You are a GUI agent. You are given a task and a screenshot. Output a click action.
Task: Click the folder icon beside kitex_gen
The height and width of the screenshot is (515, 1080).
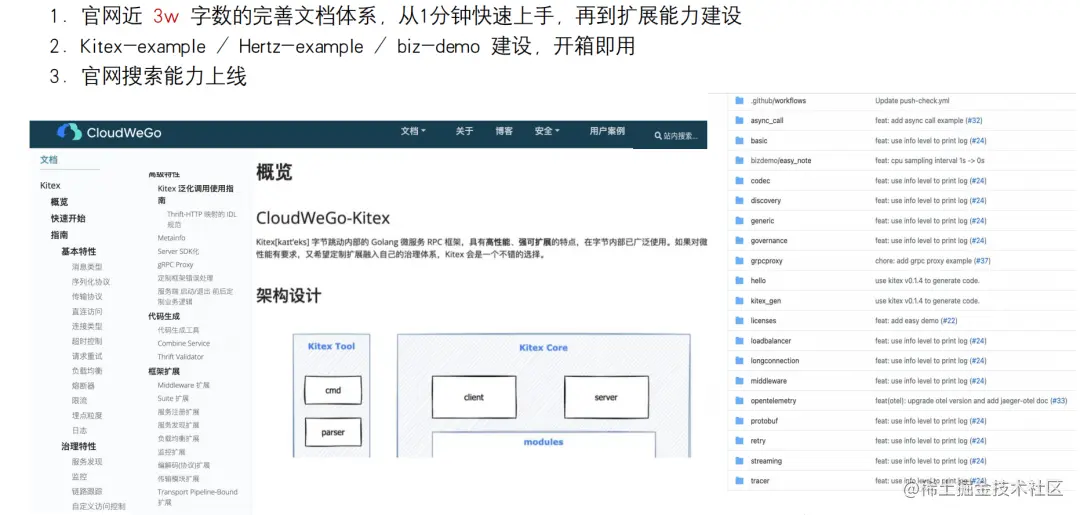point(739,301)
